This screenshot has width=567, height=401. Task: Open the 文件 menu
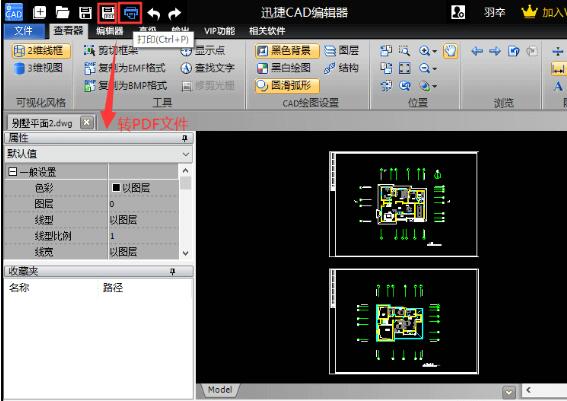(x=24, y=31)
